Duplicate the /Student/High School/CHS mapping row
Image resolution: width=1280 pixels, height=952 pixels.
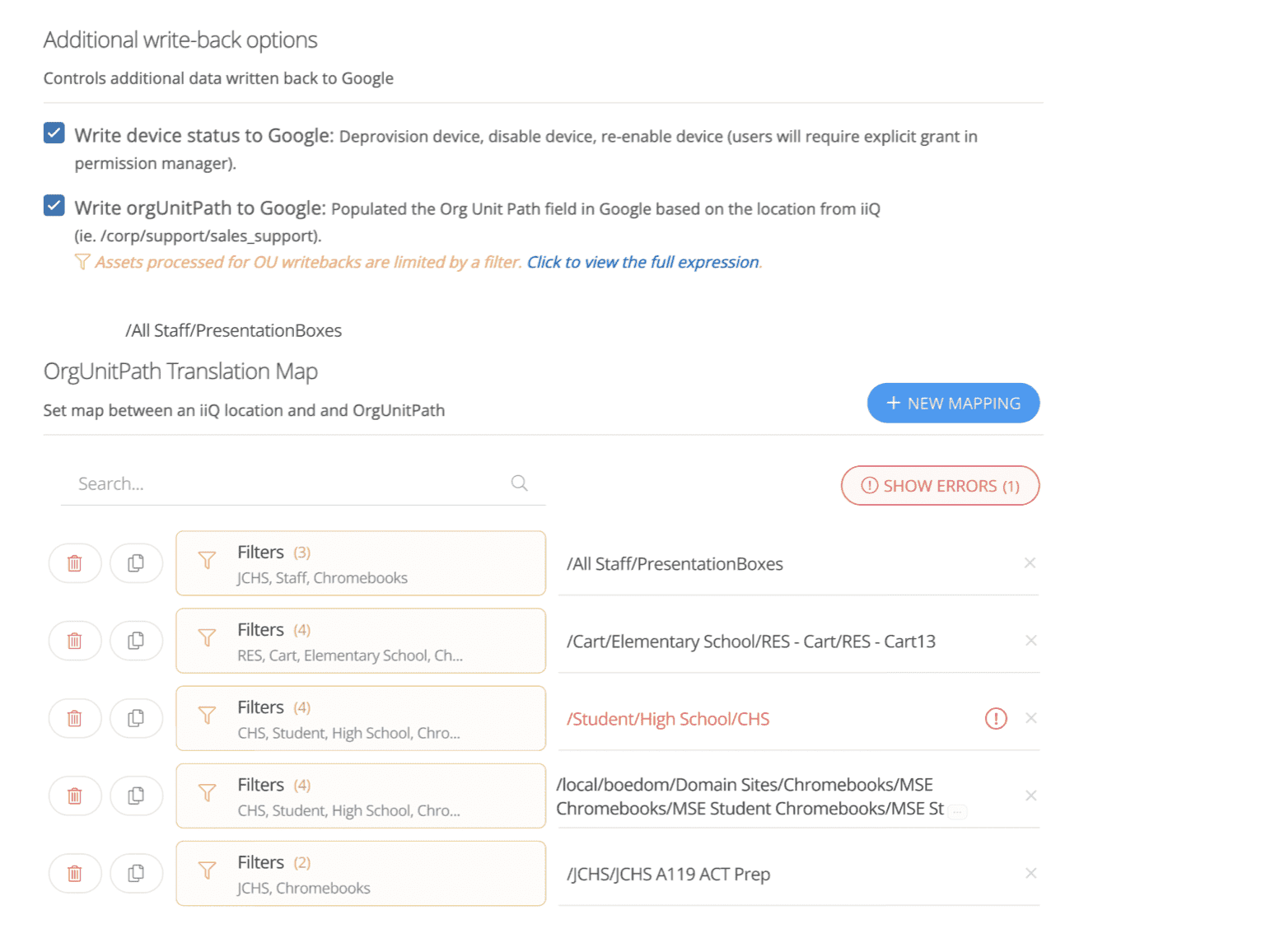click(136, 718)
